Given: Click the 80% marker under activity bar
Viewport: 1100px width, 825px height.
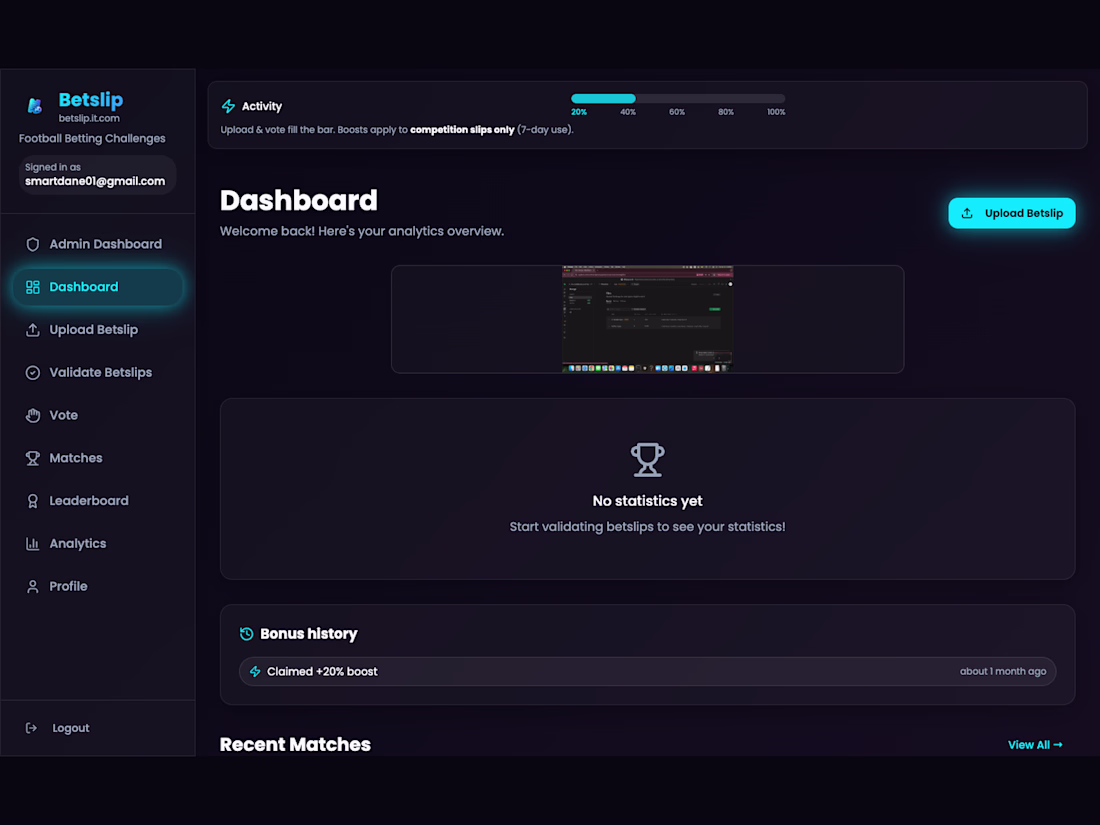Looking at the screenshot, I should 726,112.
